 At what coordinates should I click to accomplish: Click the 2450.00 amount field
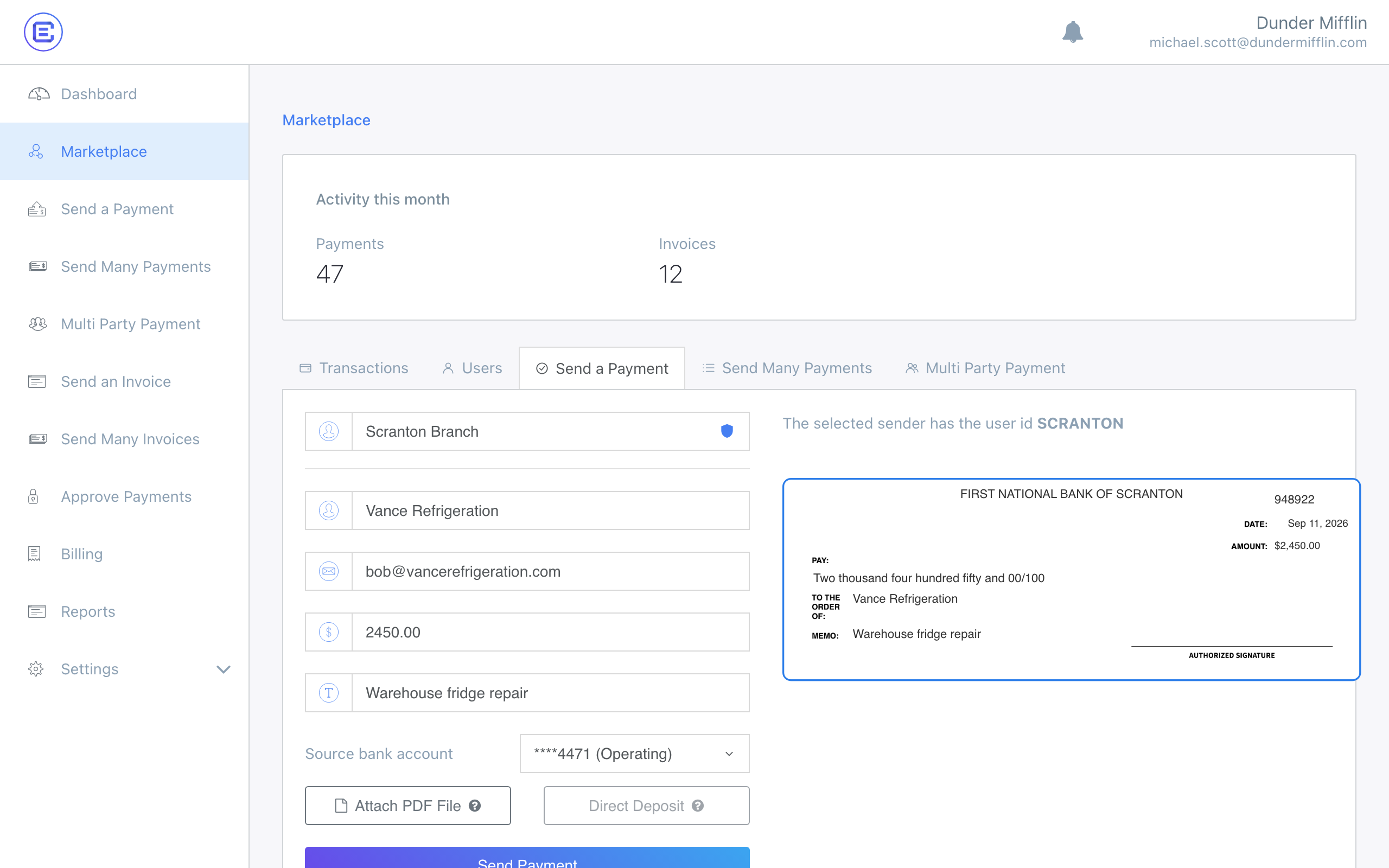point(527,632)
